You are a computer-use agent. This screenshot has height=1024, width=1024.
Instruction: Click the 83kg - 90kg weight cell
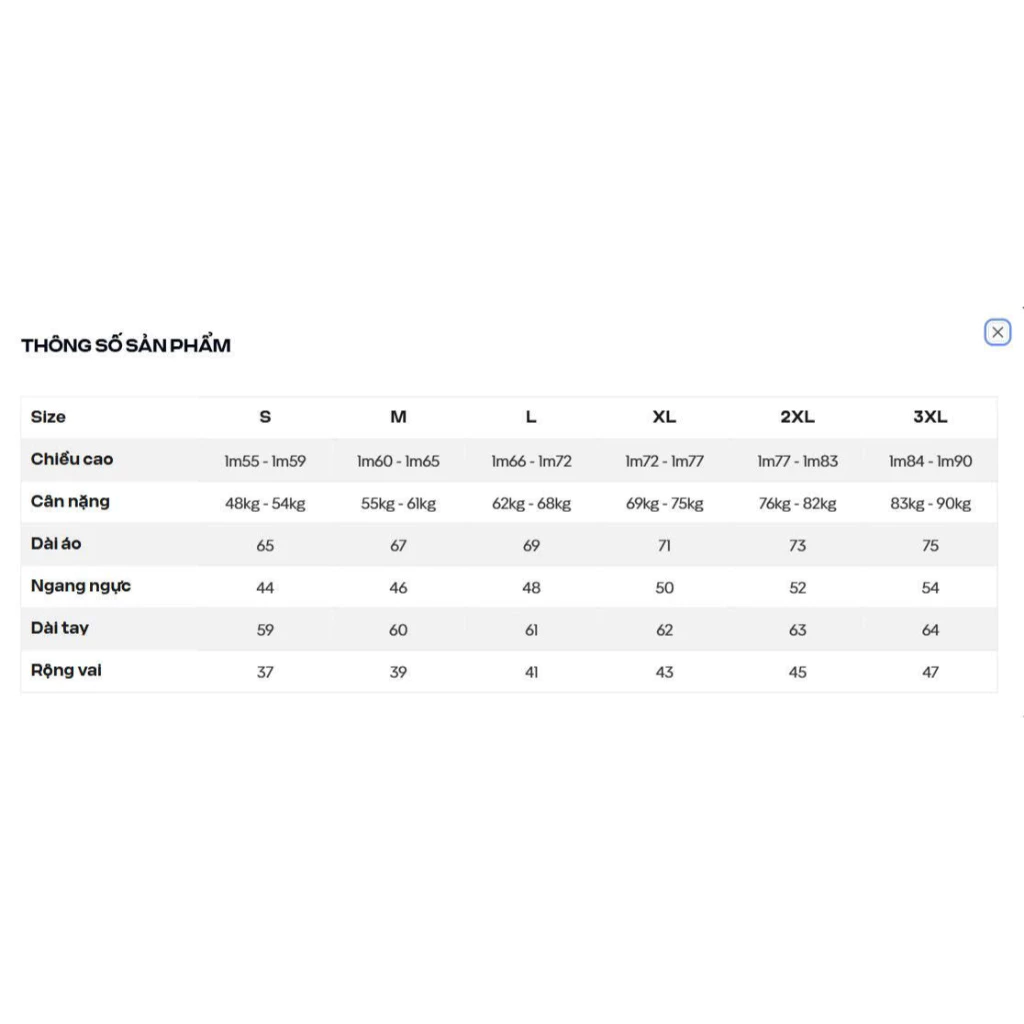coord(930,504)
